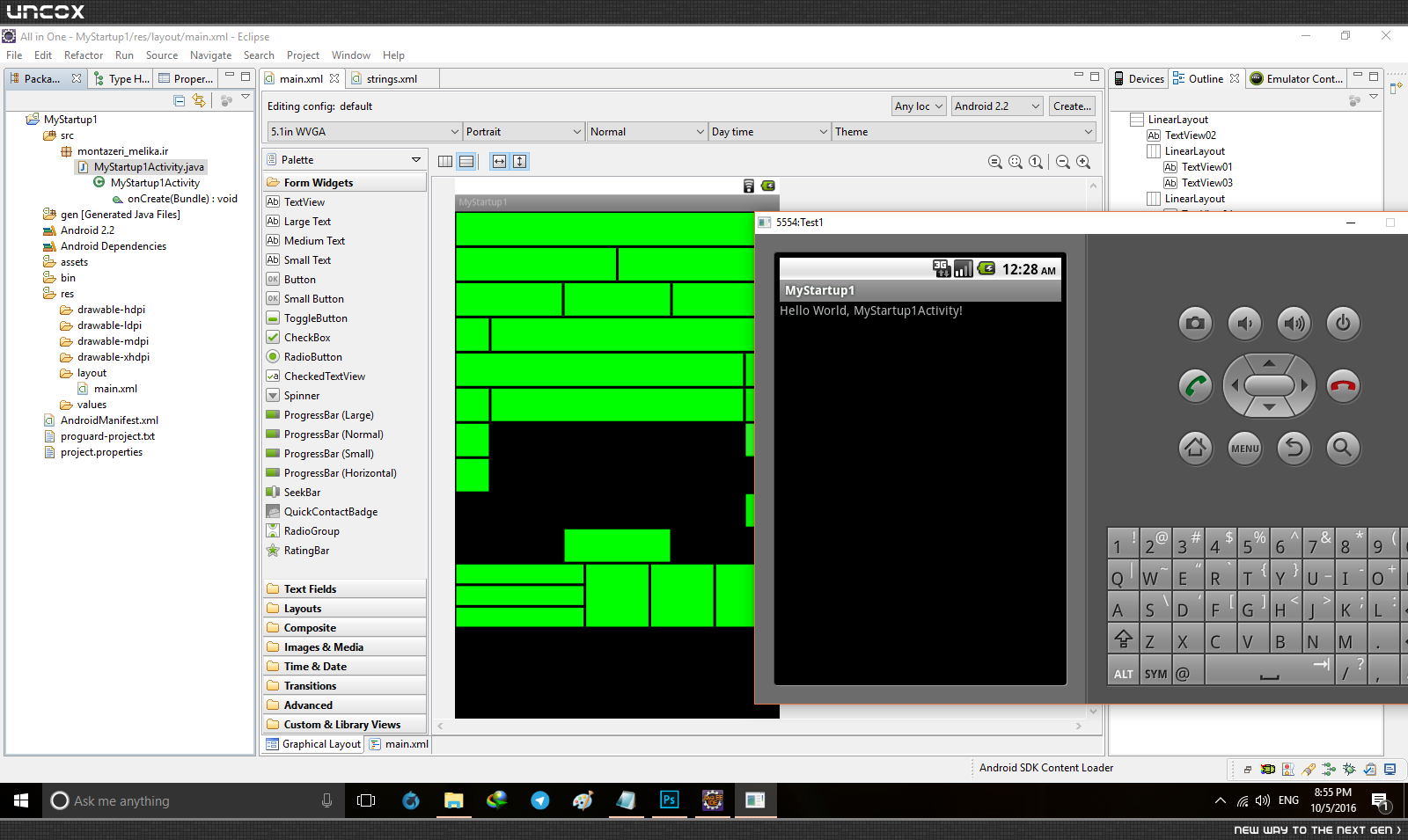Open the Refactor menu
This screenshot has height=840, width=1408.
(x=84, y=55)
